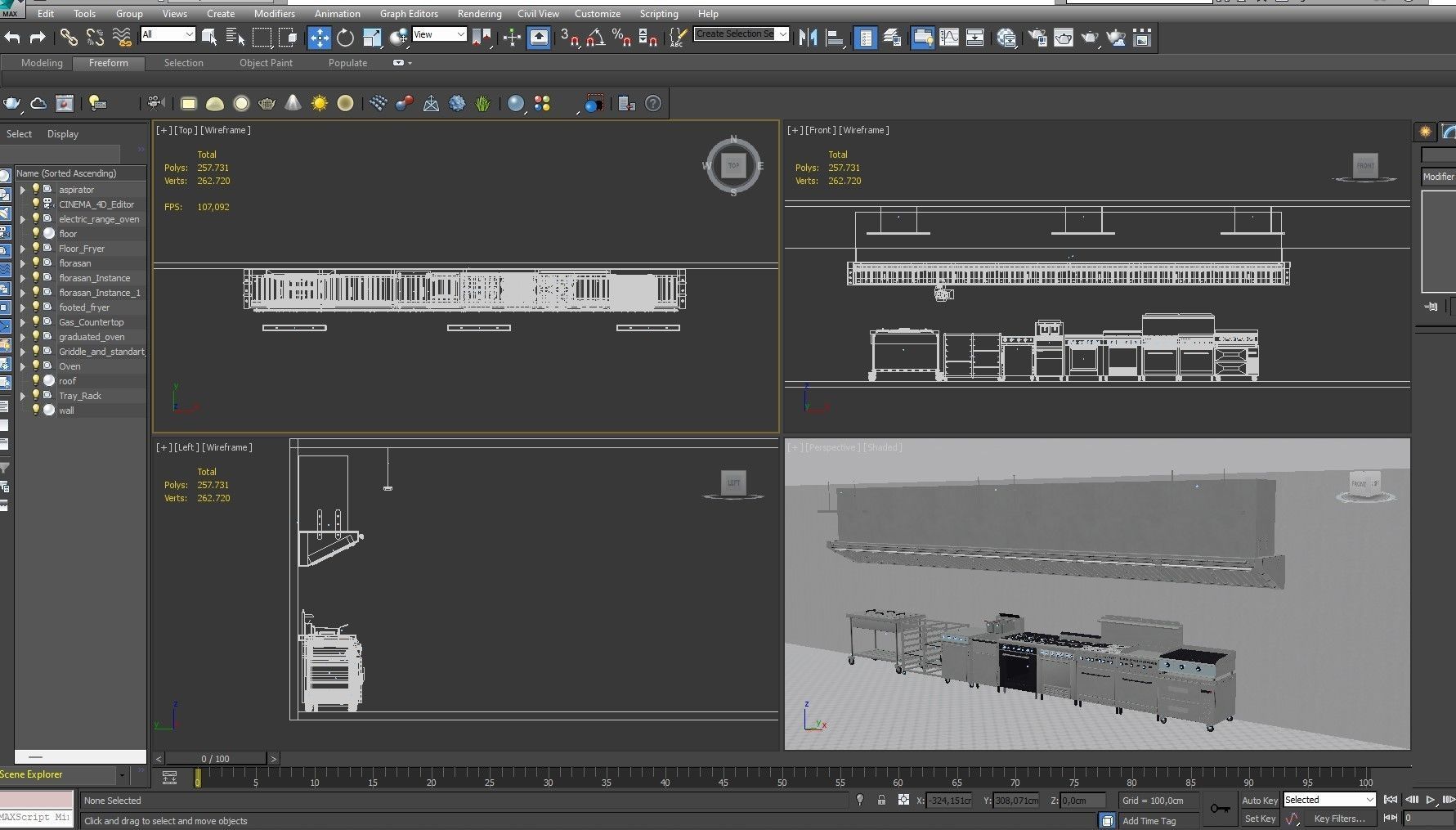The width and height of the screenshot is (1456, 830).
Task: Click the Undo arrow icon
Action: click(12, 38)
